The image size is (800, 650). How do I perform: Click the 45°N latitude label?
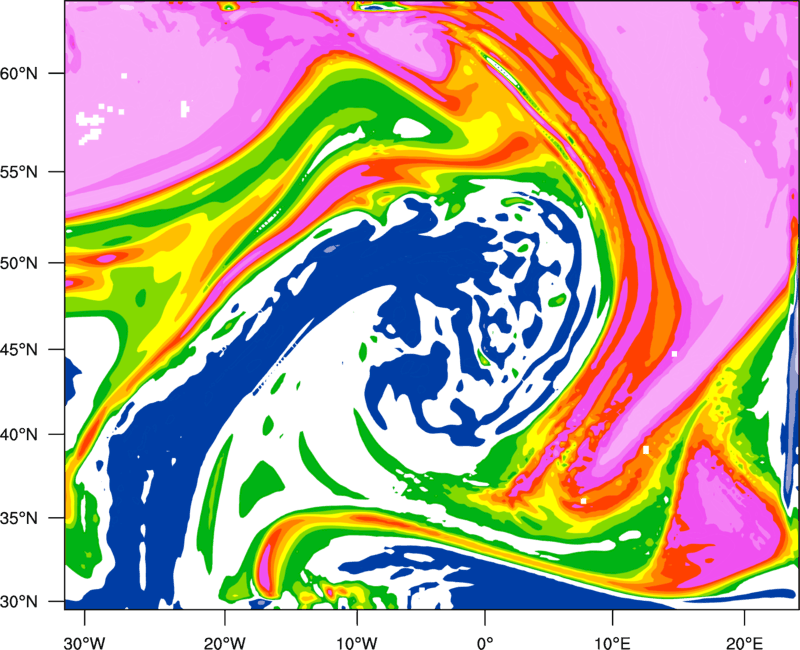[x=19, y=350]
